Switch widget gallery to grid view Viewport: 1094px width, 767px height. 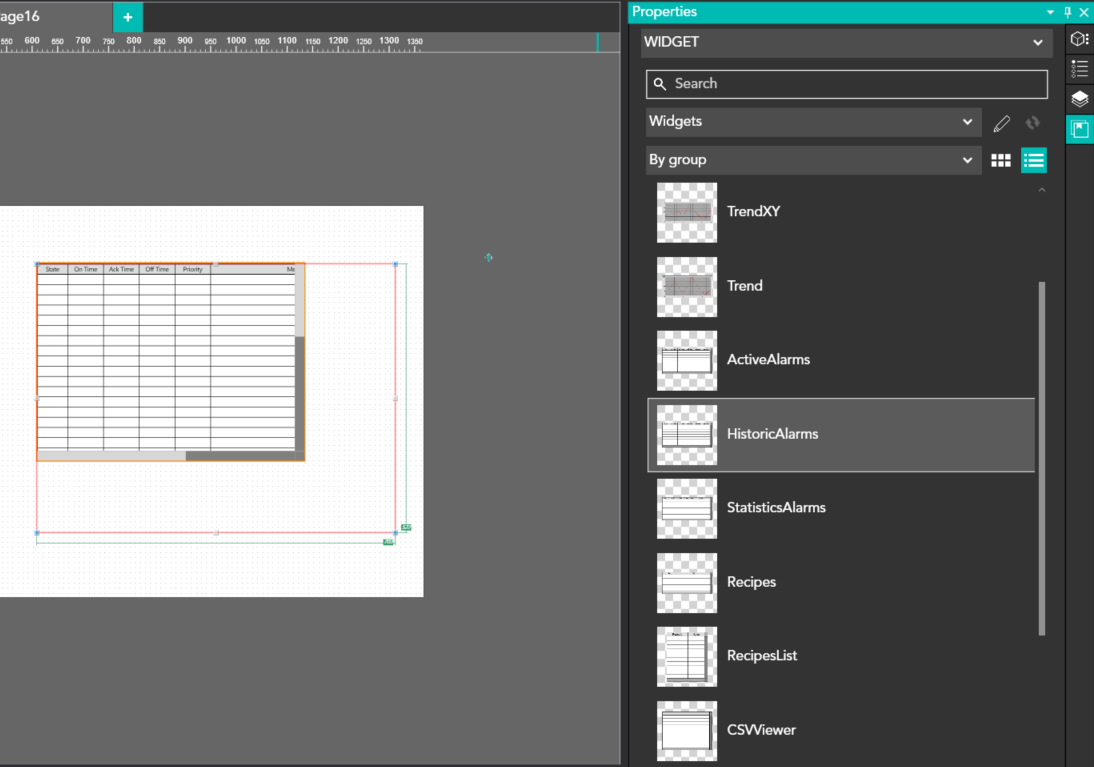pos(1001,160)
